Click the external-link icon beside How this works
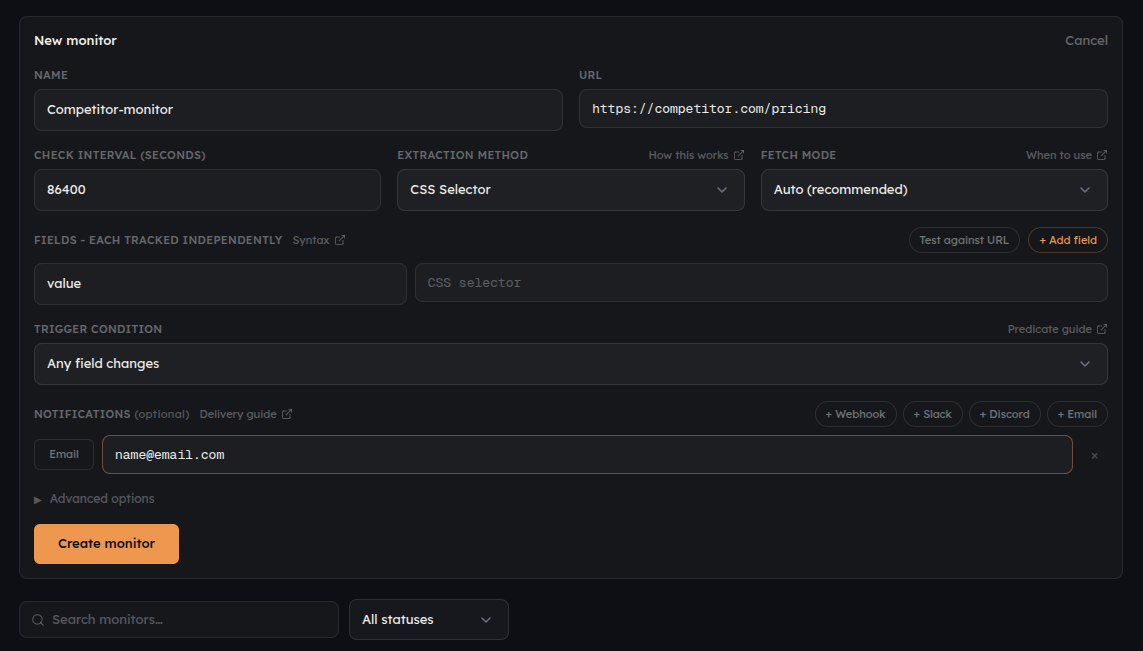 click(738, 155)
